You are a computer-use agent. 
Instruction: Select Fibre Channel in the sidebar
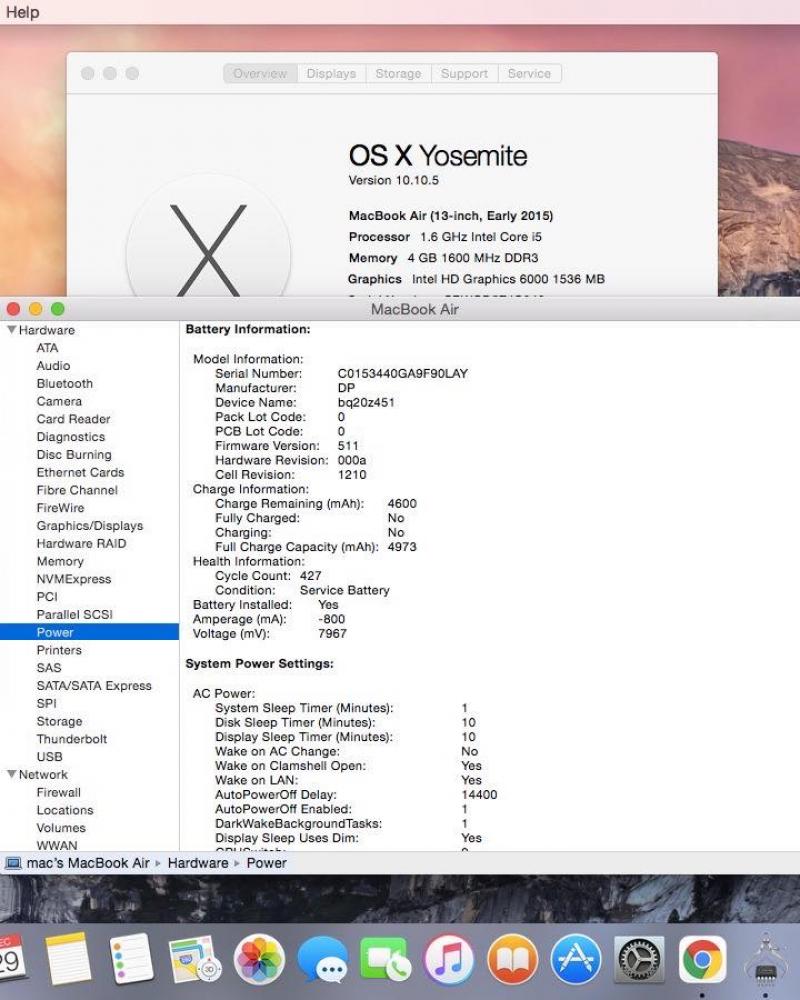coord(77,490)
